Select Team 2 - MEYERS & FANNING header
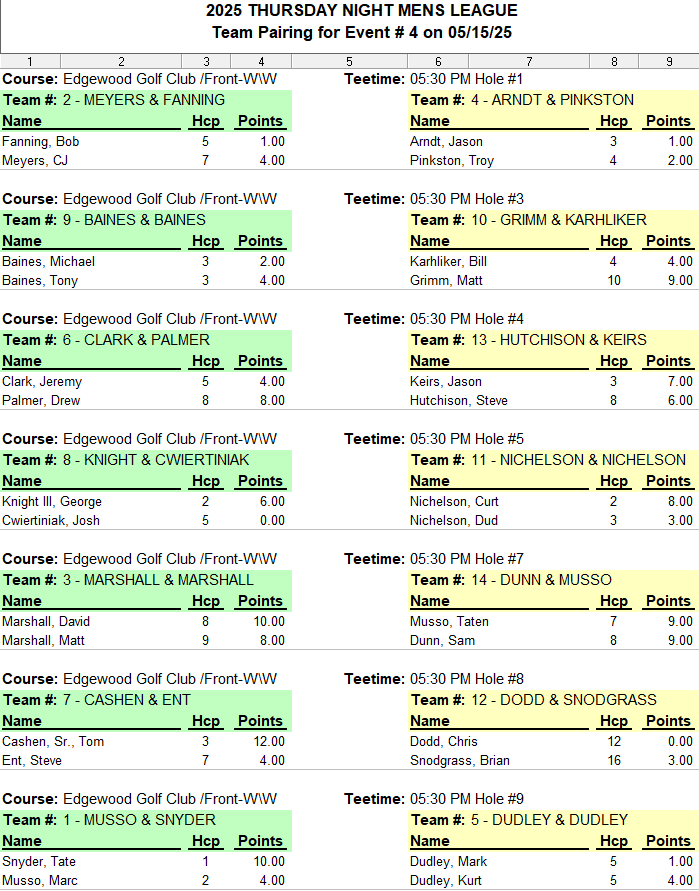 click(146, 100)
